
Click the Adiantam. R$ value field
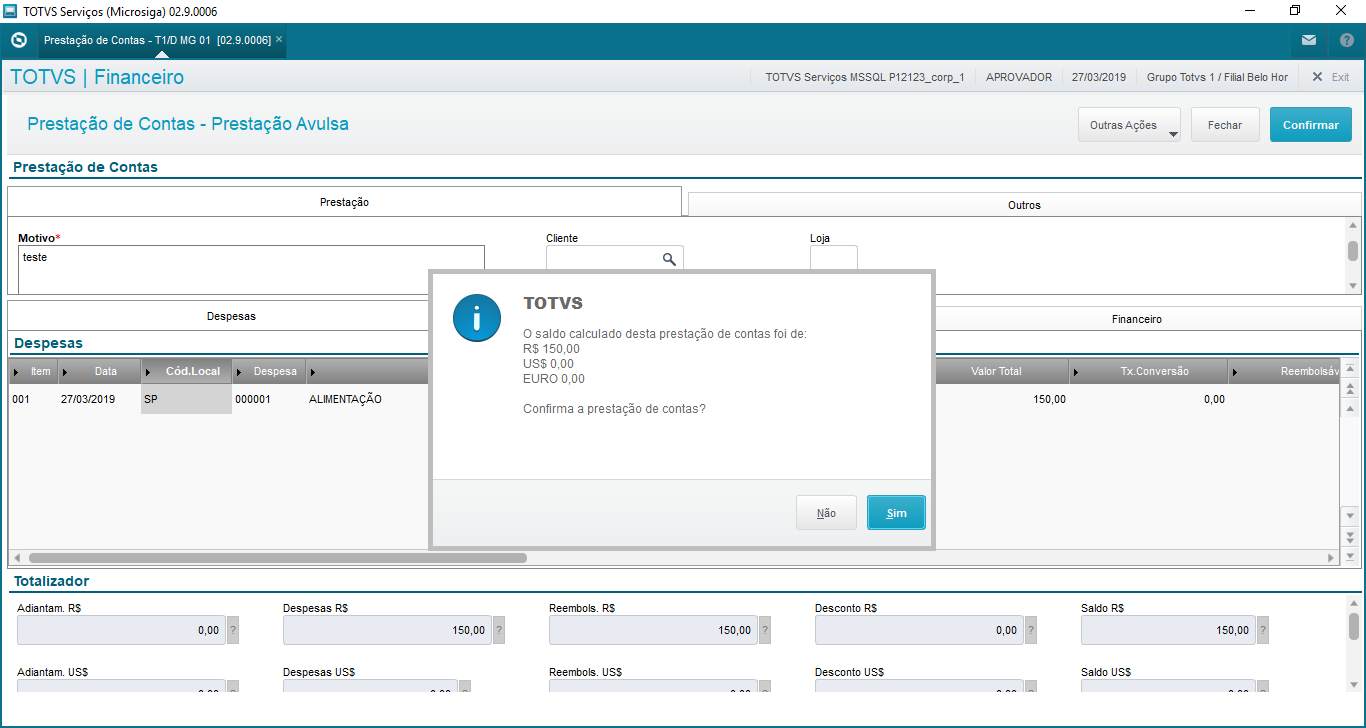121,630
